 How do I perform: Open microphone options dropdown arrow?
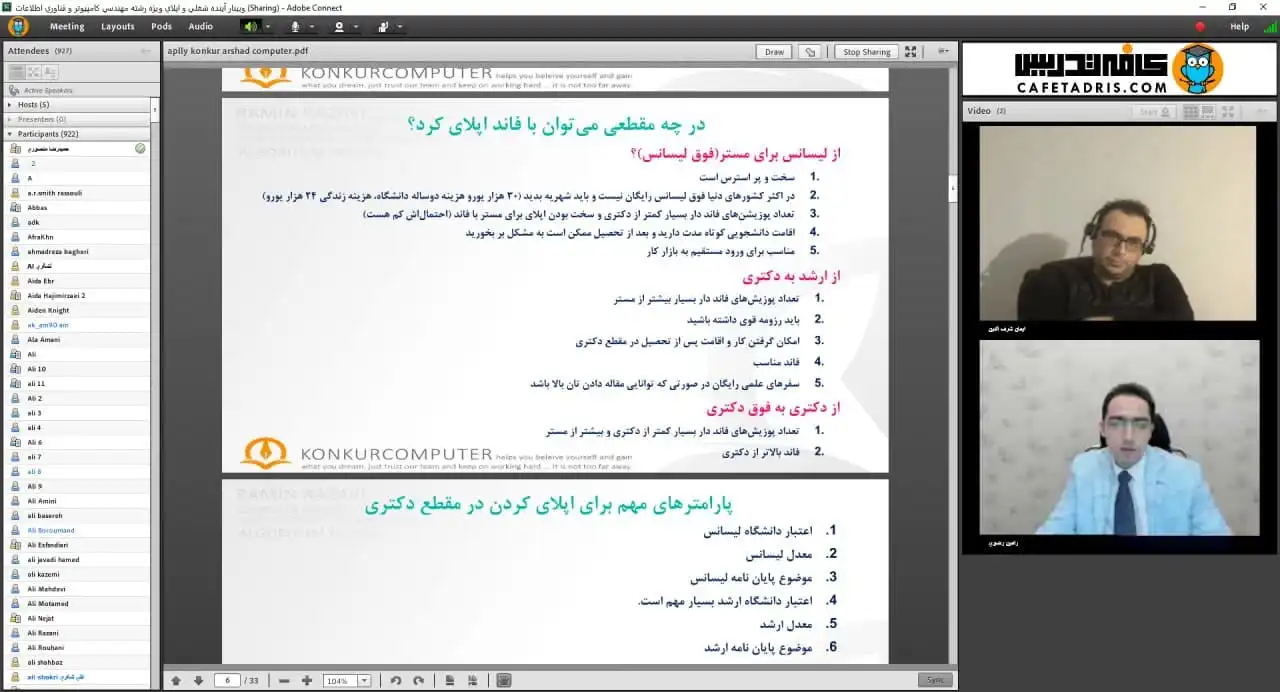coord(311,27)
